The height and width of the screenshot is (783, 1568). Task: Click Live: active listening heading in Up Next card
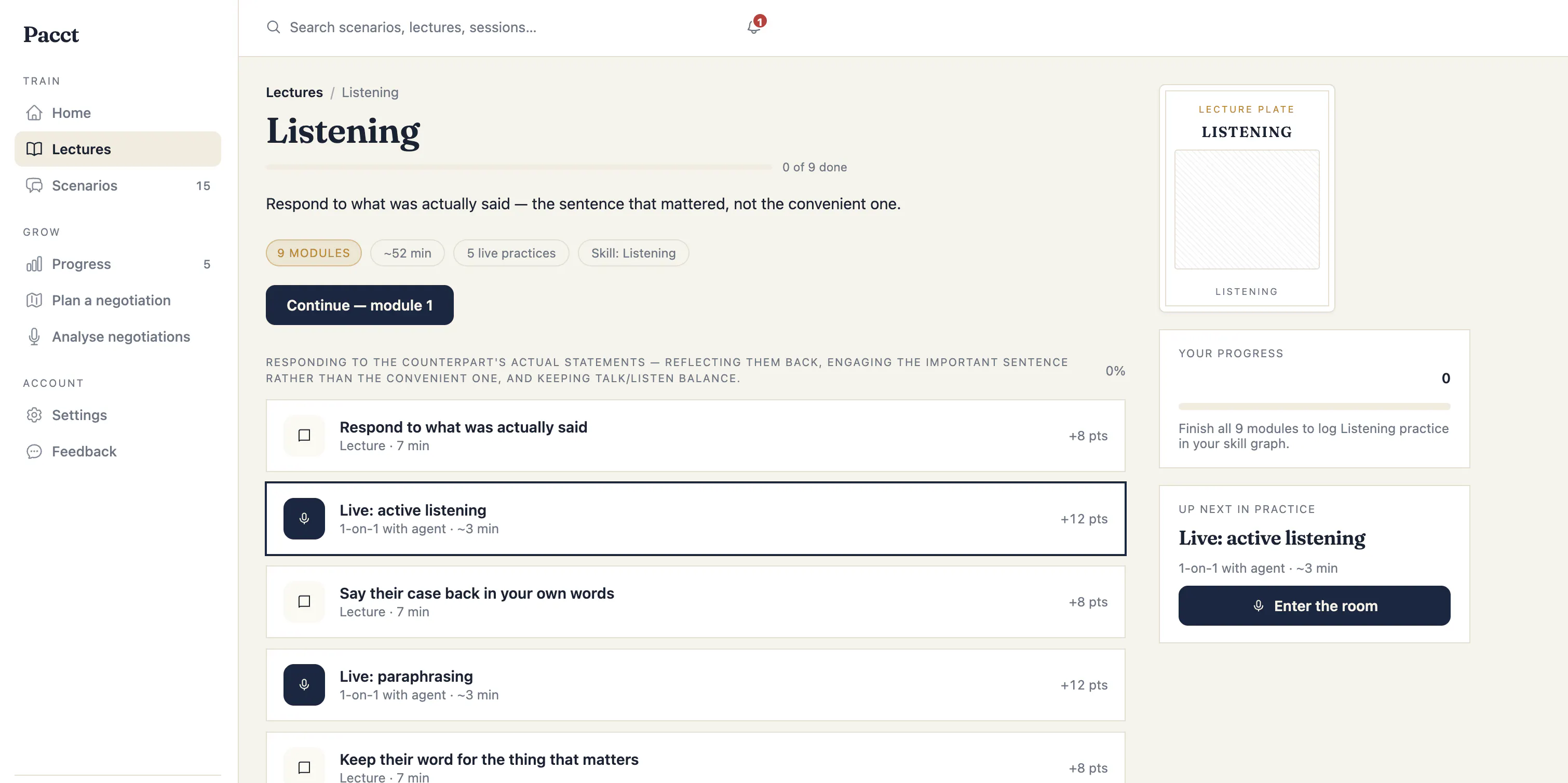tap(1272, 538)
